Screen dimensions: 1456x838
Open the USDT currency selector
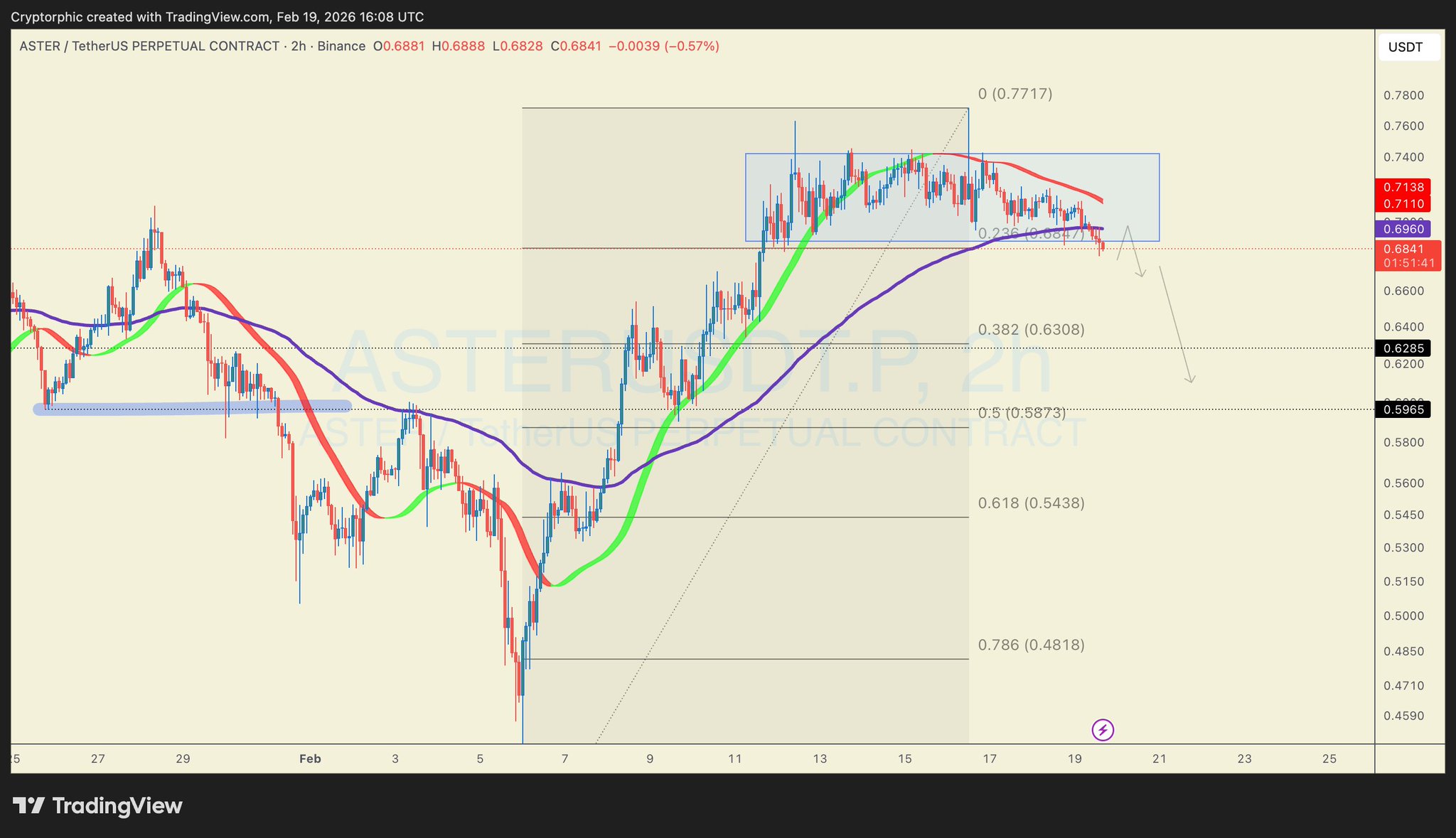coord(1408,48)
